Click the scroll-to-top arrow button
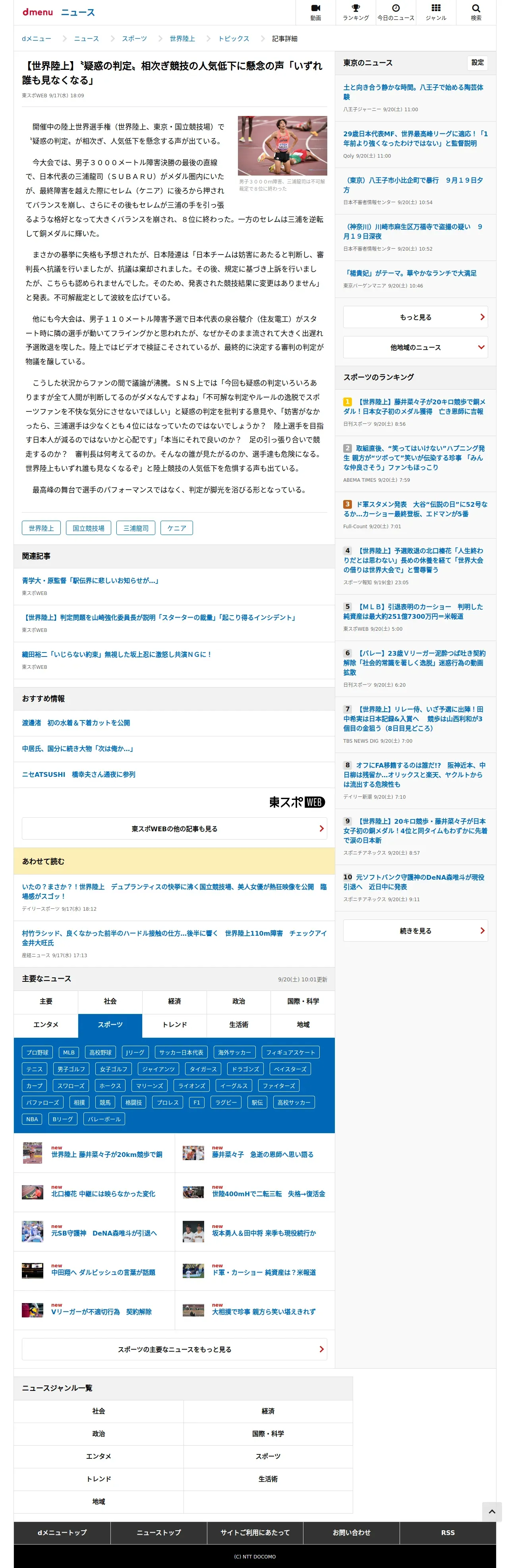This screenshot has width=510, height=1568. coord(492,1511)
